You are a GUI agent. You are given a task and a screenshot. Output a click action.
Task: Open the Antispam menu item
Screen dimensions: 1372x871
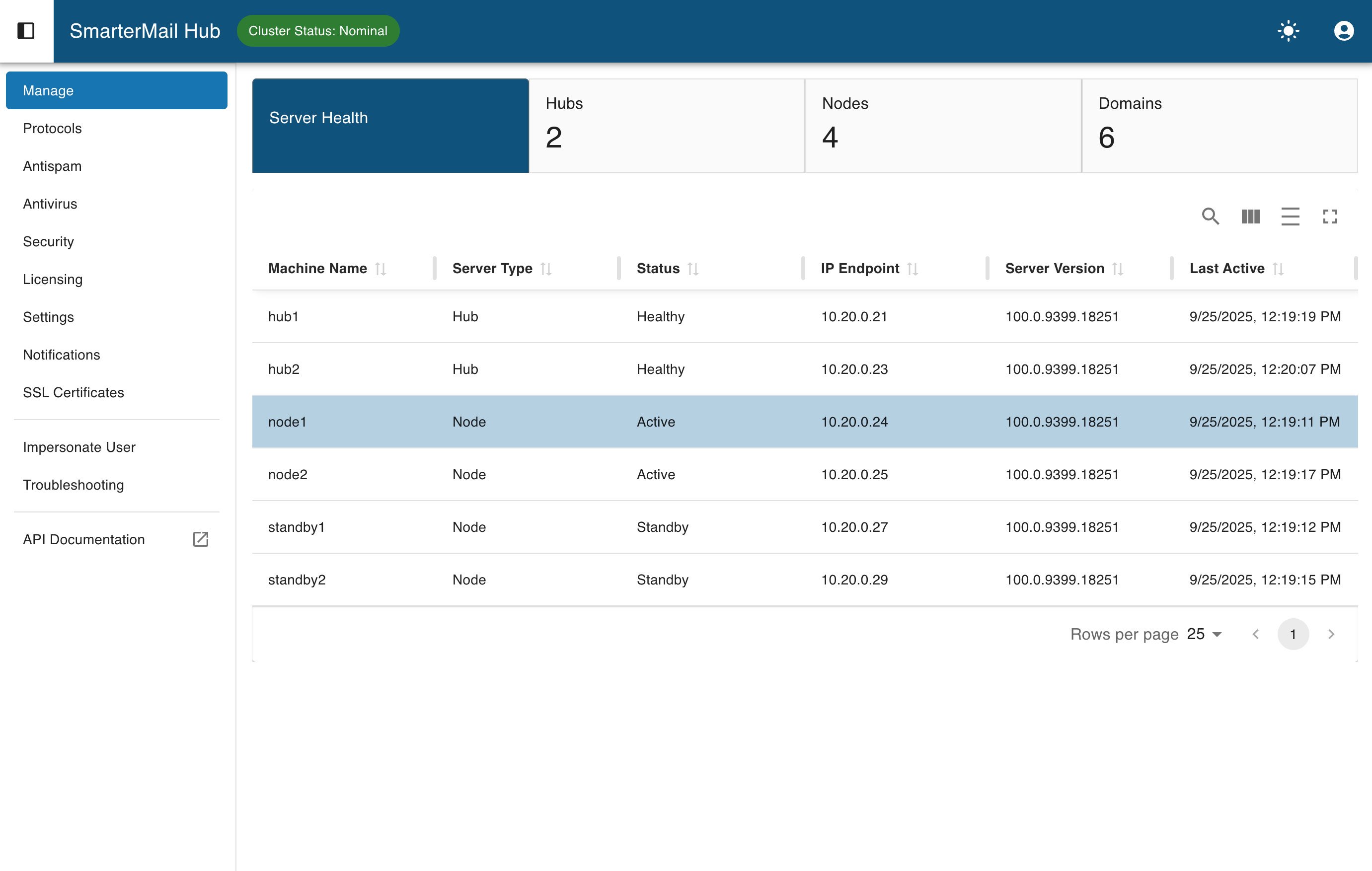click(x=53, y=166)
